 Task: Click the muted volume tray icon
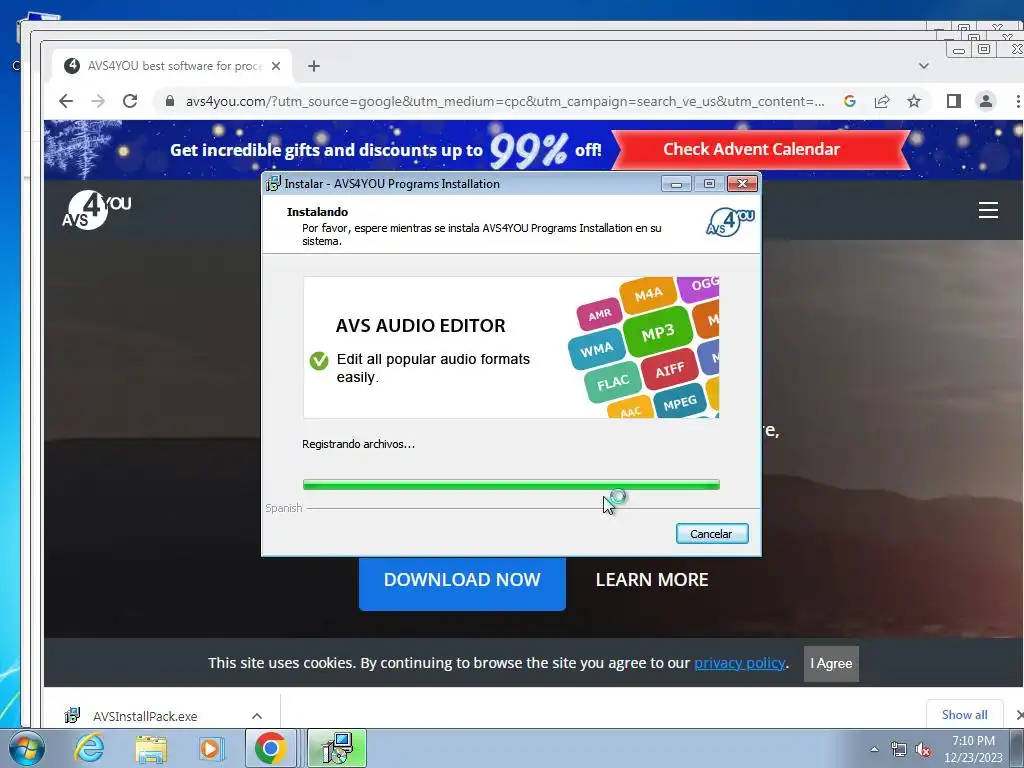923,750
